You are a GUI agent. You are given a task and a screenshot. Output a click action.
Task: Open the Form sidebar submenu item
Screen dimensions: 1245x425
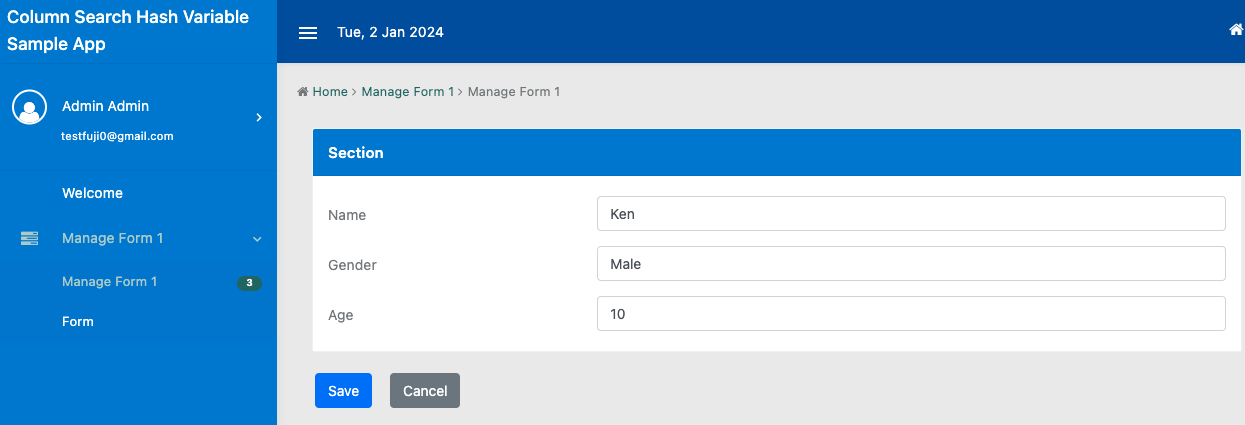[x=77, y=322]
